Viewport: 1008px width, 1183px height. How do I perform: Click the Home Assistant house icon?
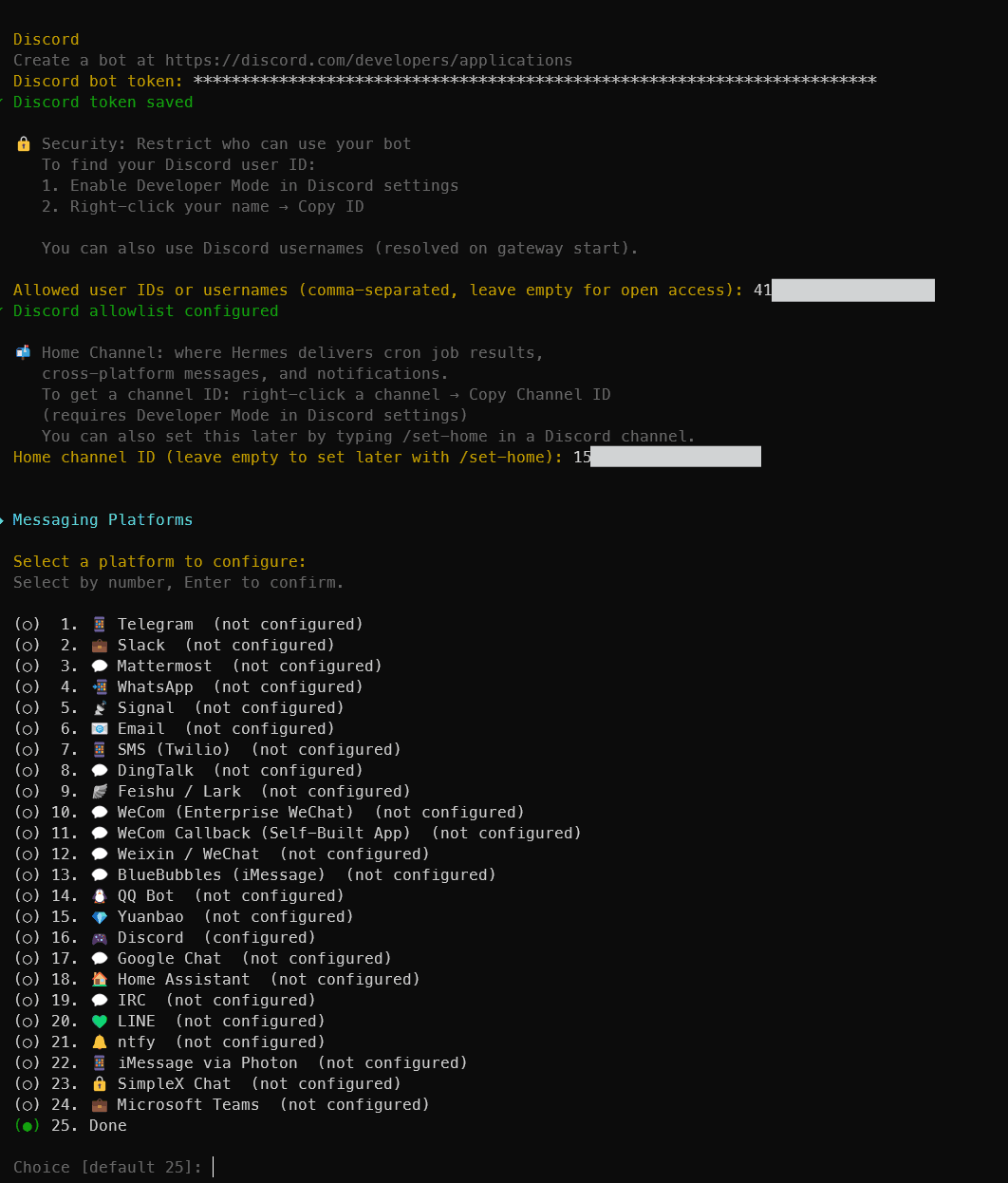coord(99,980)
